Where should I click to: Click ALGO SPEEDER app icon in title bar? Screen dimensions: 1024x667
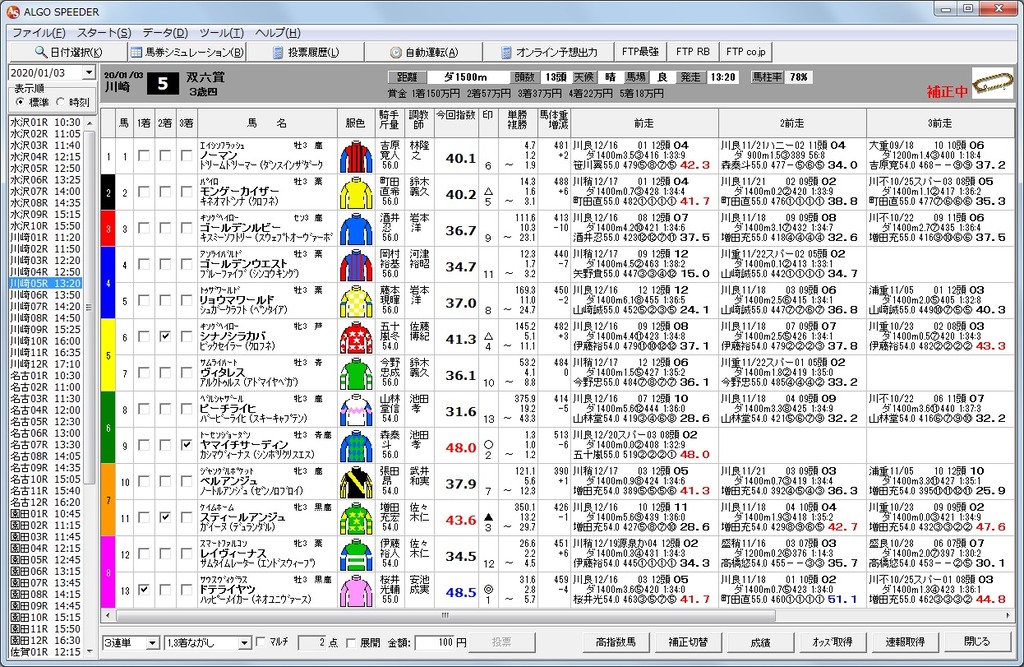click(13, 12)
